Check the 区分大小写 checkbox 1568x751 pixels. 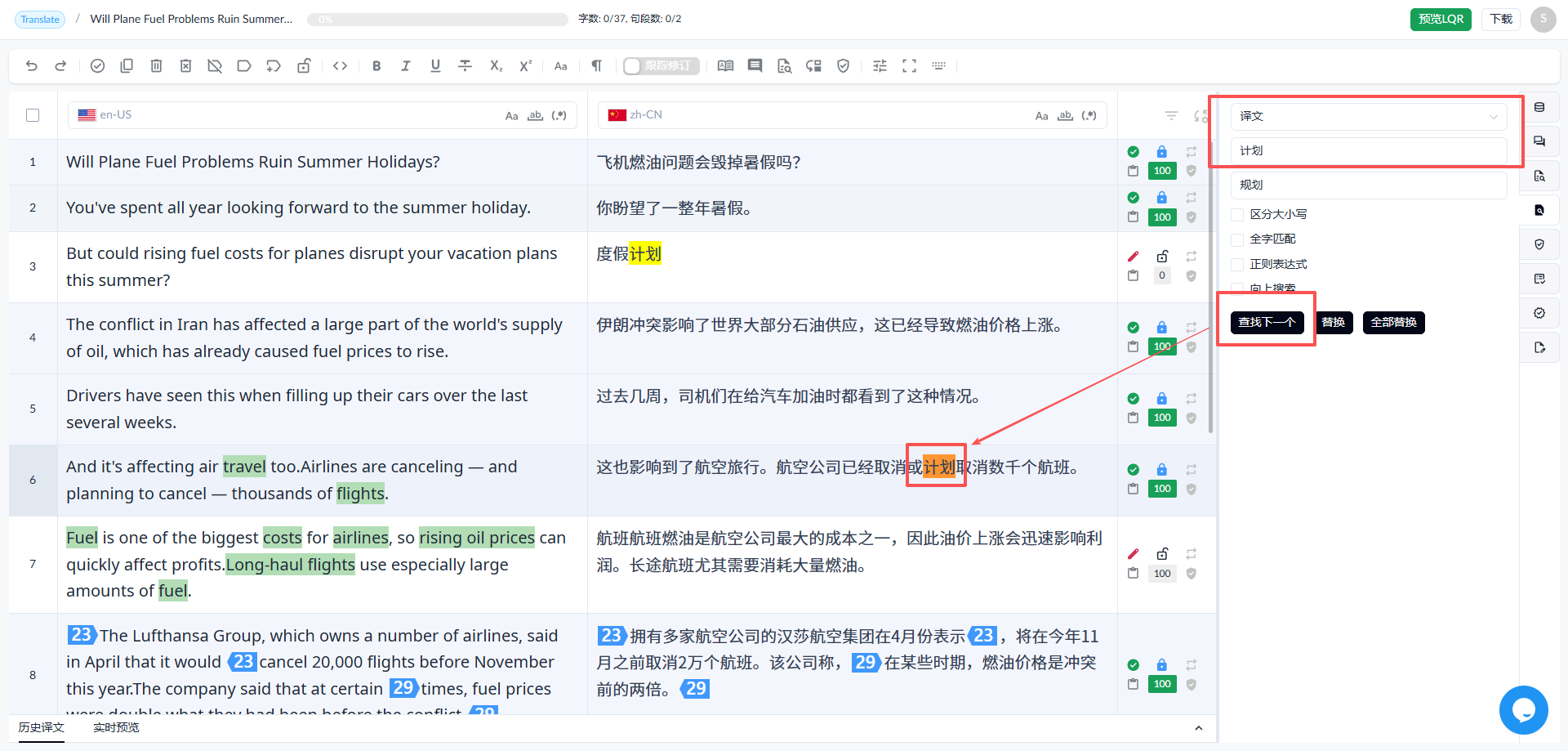click(1237, 215)
